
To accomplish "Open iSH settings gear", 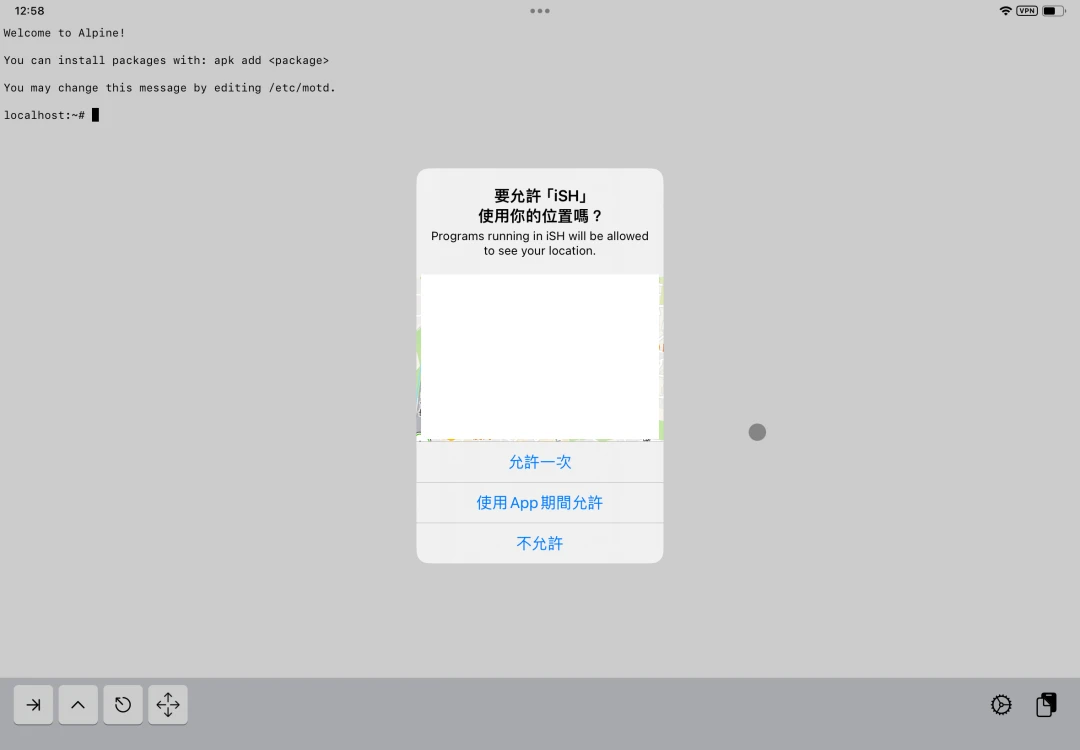I will point(1001,705).
